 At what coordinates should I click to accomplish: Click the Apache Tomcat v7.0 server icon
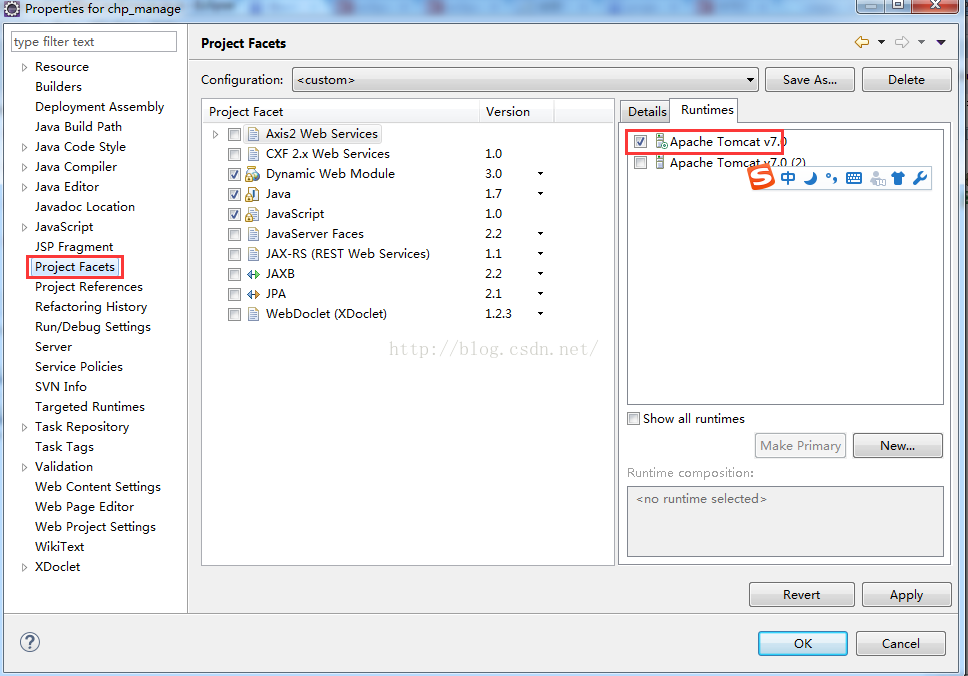(x=661, y=141)
